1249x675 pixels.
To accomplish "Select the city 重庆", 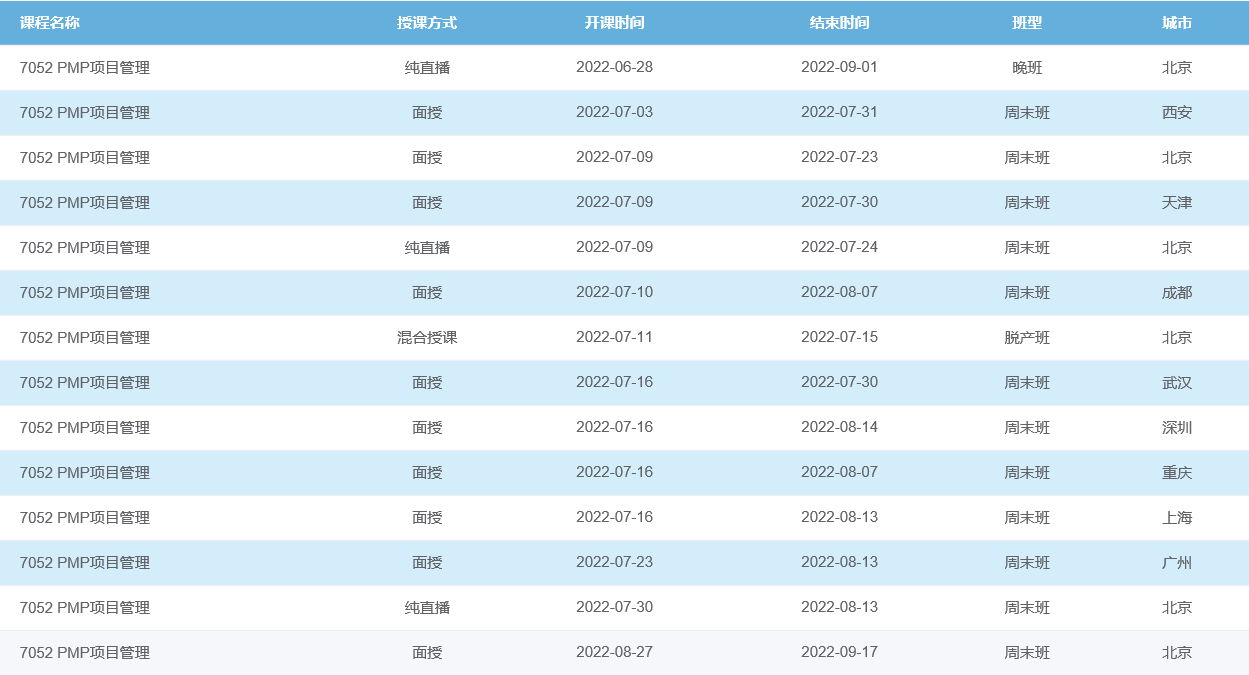I will coord(1177,473).
